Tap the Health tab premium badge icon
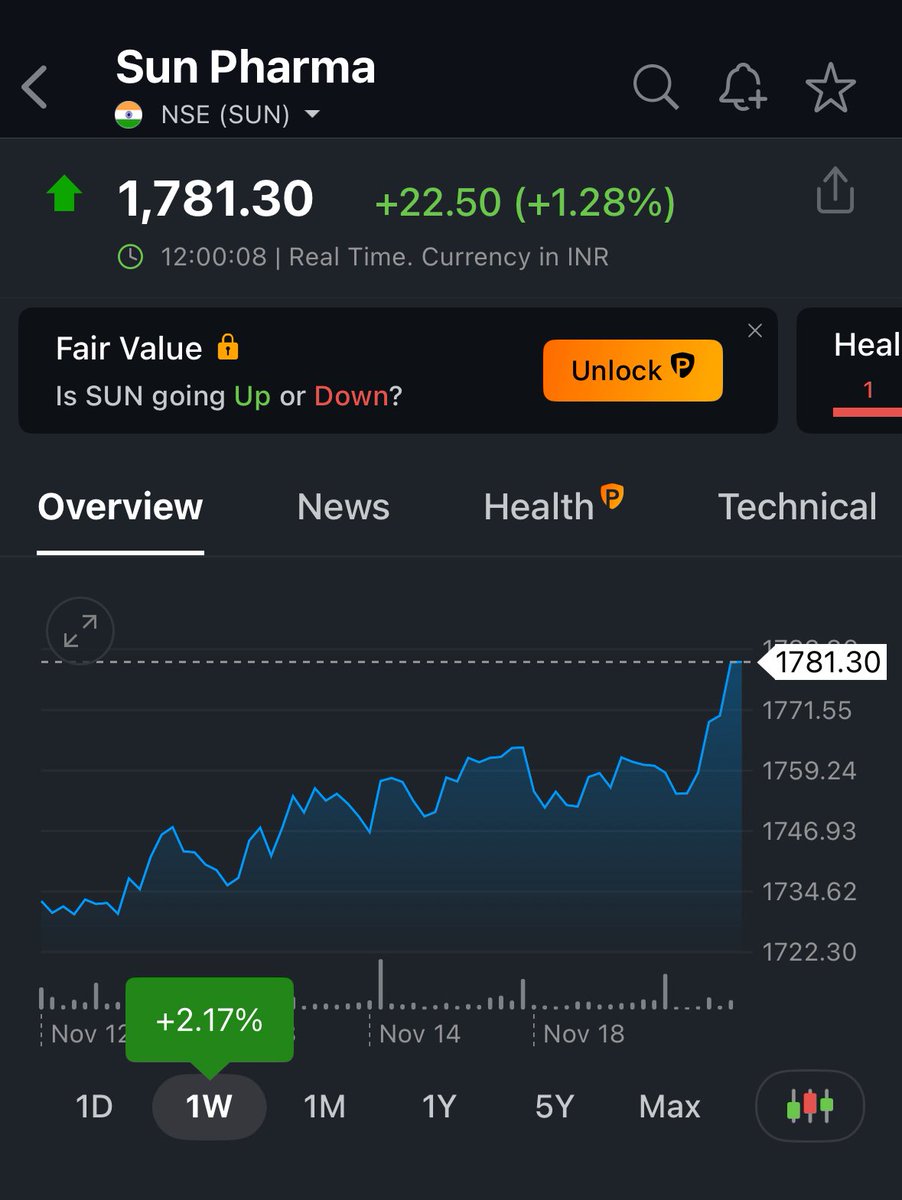Screen dimensions: 902x1200 [x=611, y=495]
